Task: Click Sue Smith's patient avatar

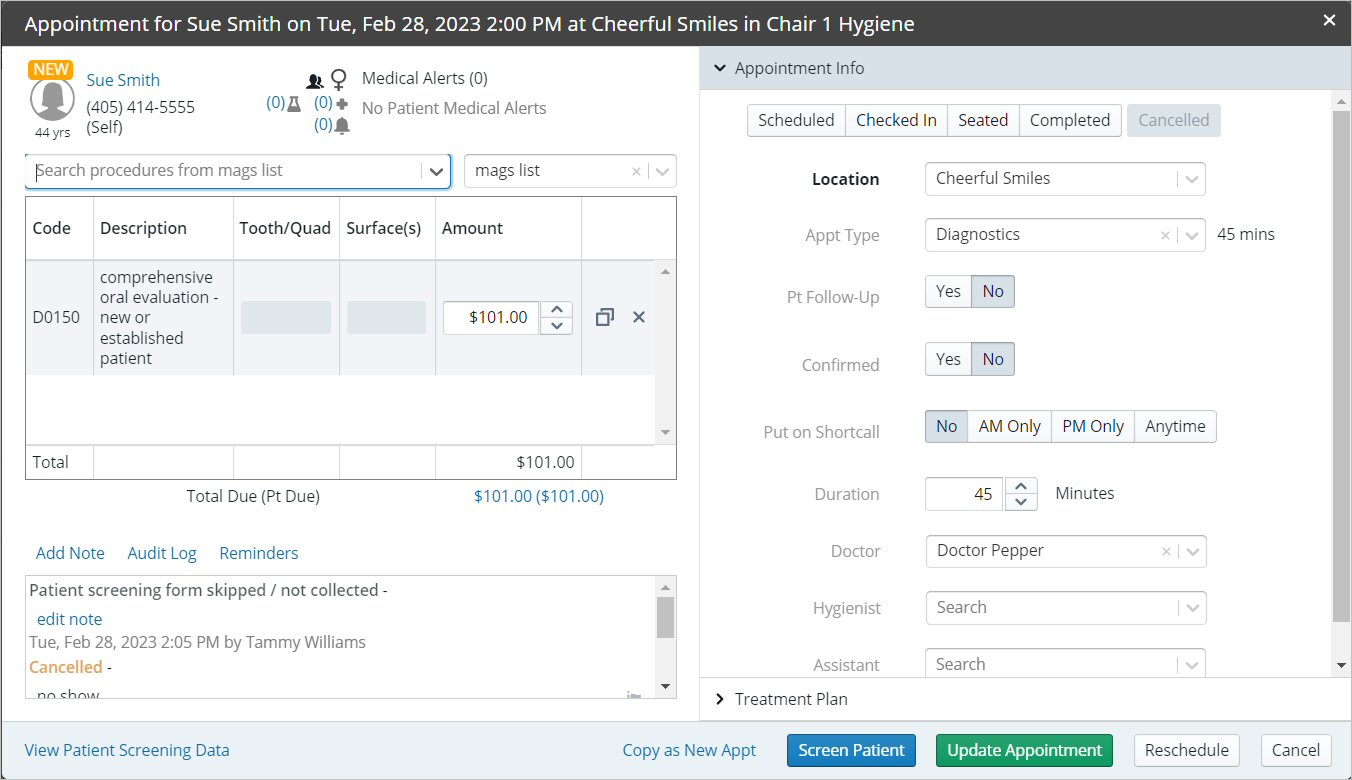Action: click(53, 100)
